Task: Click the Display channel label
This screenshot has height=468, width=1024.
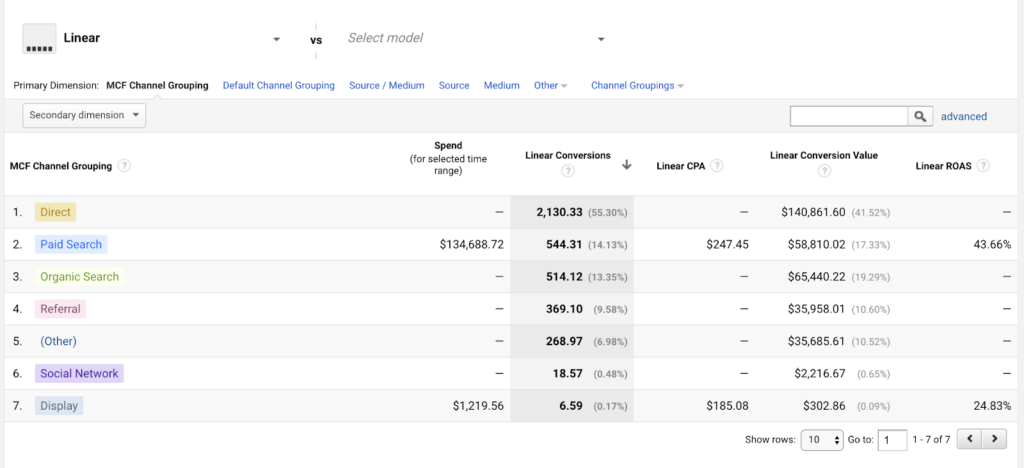Action: 59,406
